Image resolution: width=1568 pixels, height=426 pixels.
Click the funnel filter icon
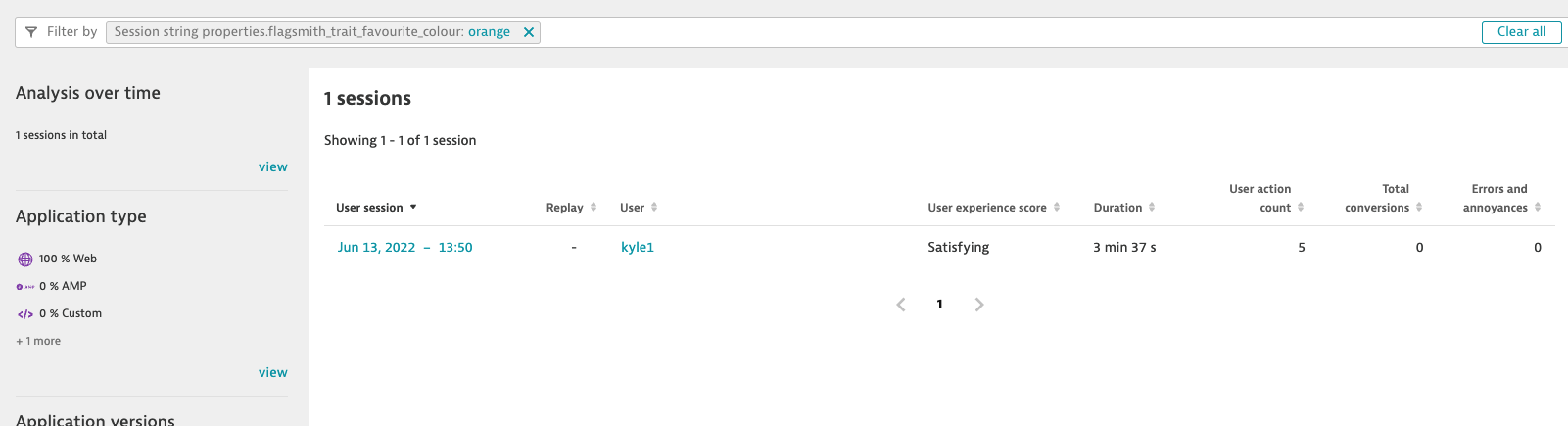(x=31, y=32)
